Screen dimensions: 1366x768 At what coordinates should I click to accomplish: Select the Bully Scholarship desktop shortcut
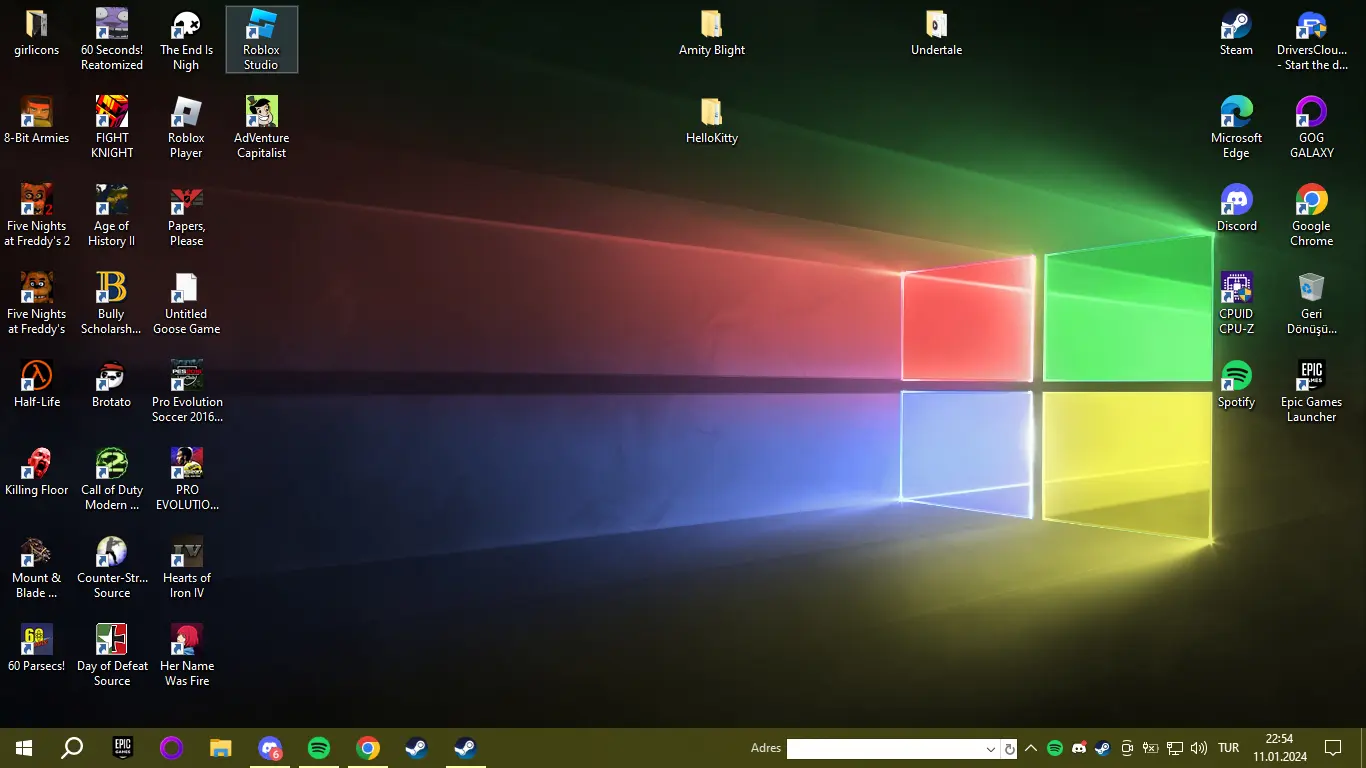click(112, 303)
